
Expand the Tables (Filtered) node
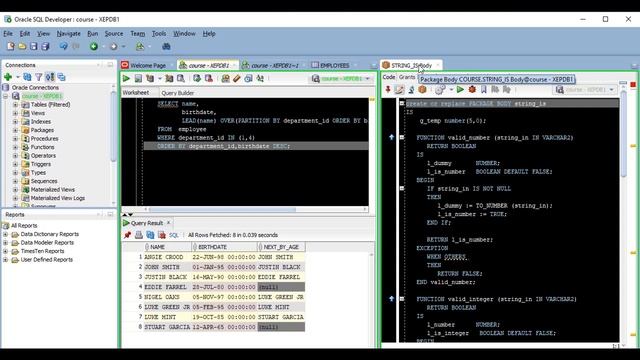(15, 104)
